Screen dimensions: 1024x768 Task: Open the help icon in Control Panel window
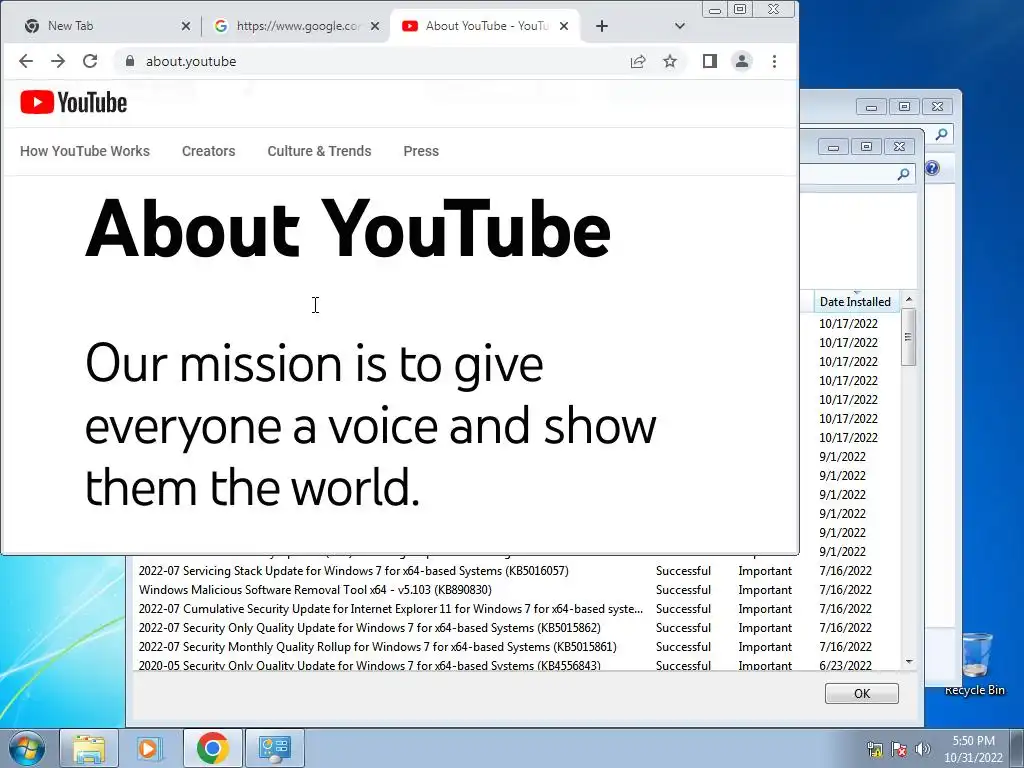pyautogui.click(x=932, y=168)
